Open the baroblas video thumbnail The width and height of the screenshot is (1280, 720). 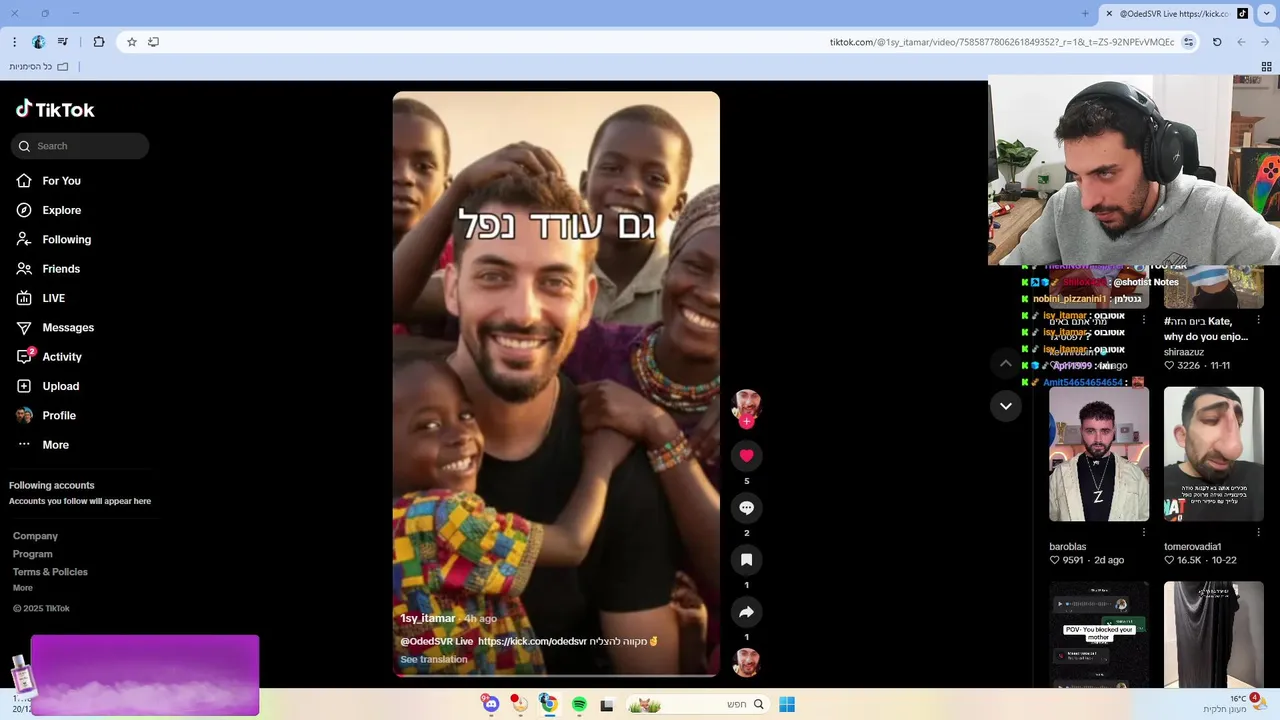(x=1099, y=454)
